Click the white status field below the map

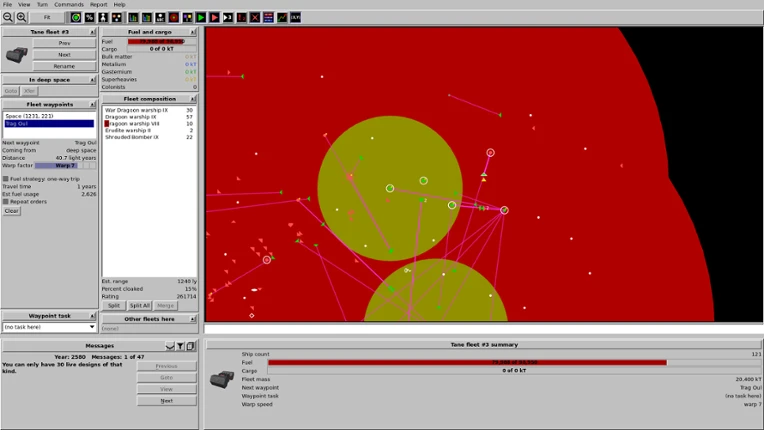pos(483,329)
